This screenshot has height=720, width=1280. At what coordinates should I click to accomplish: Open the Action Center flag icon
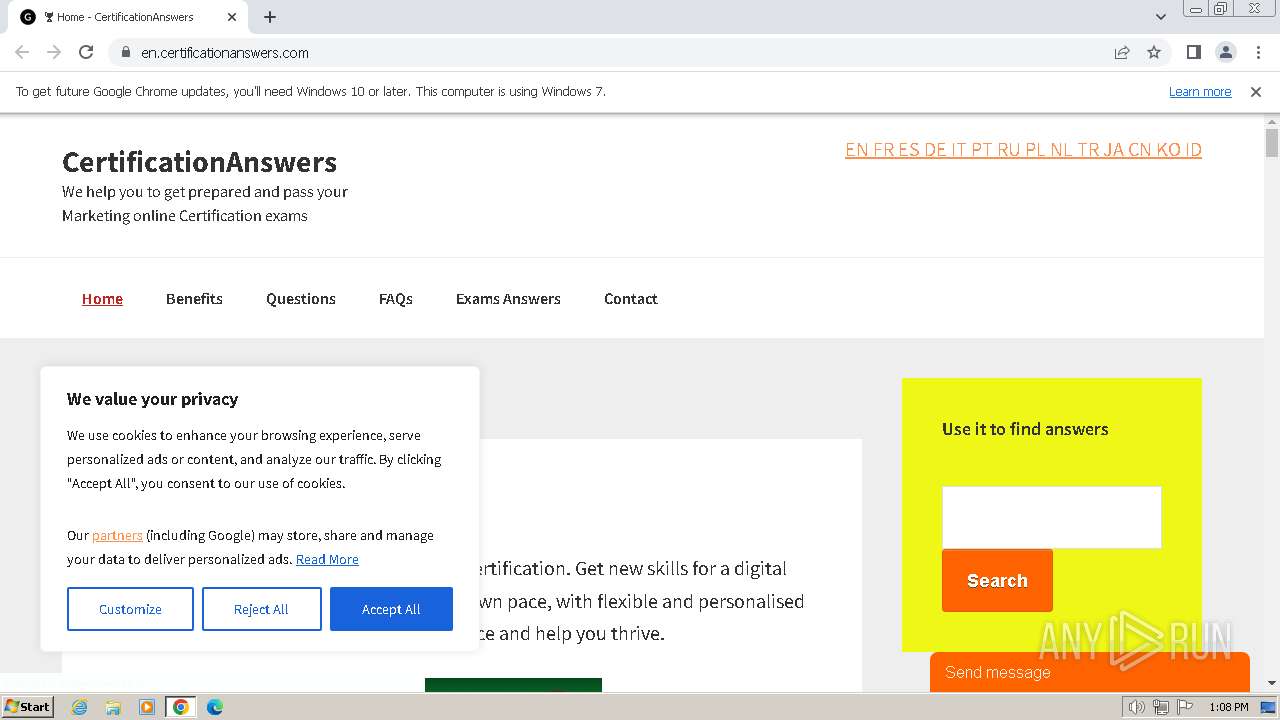[1185, 707]
